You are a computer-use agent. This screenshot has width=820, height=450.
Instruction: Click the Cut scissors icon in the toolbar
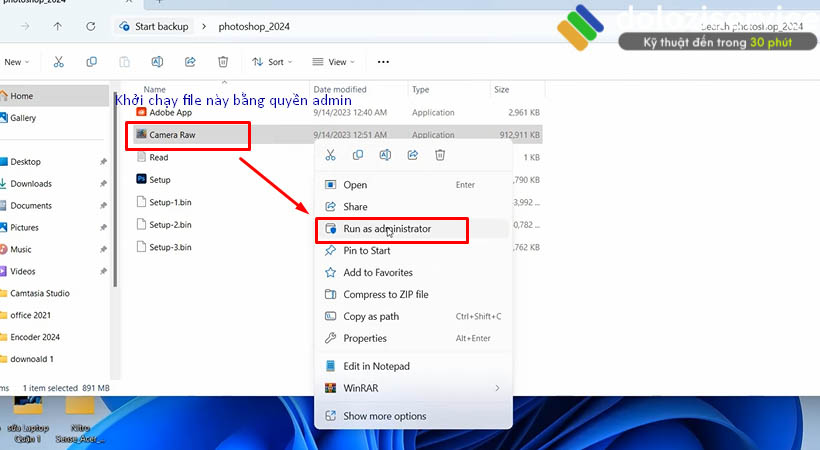(x=59, y=62)
